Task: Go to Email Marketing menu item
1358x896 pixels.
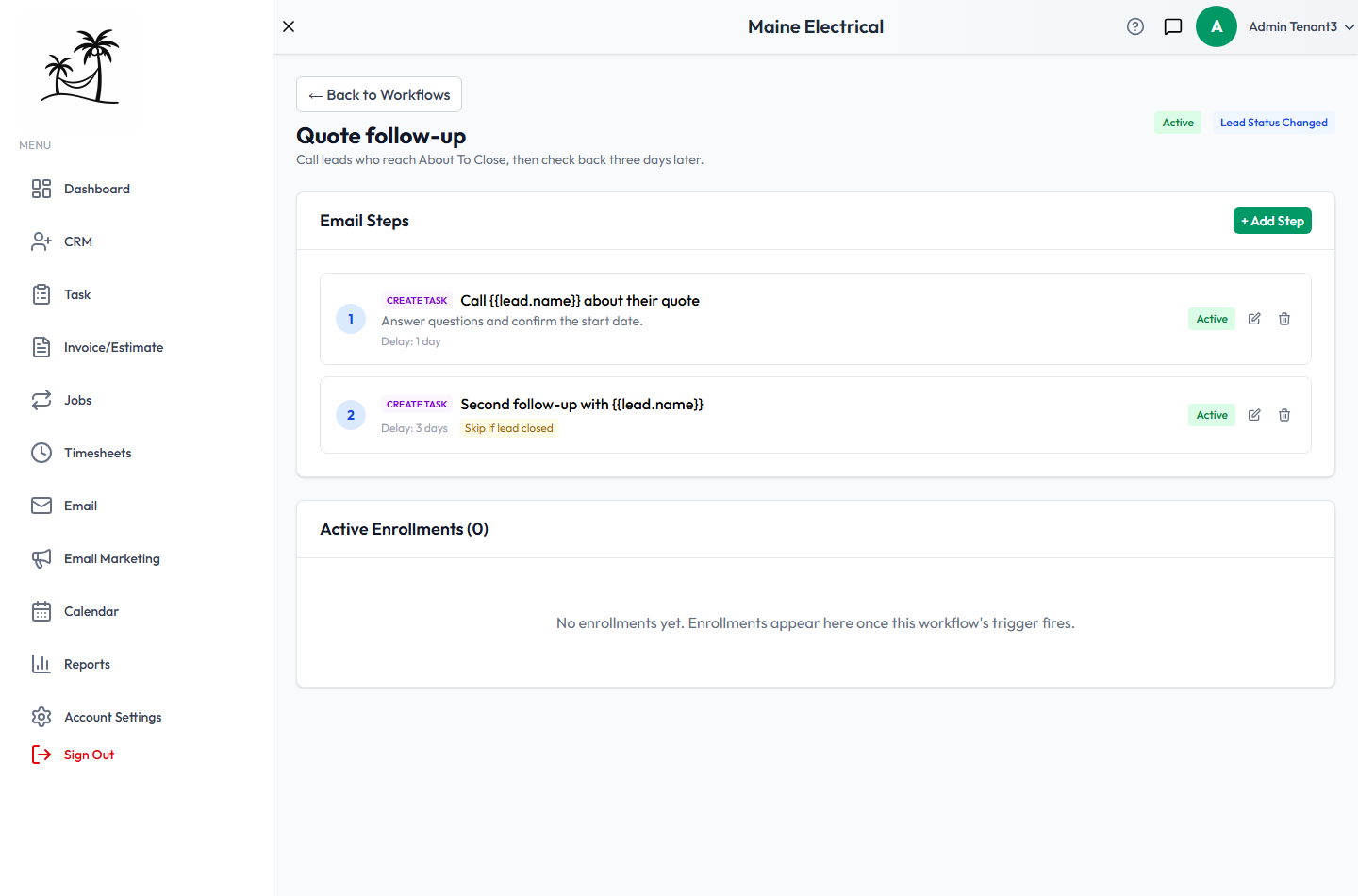Action: (112, 558)
